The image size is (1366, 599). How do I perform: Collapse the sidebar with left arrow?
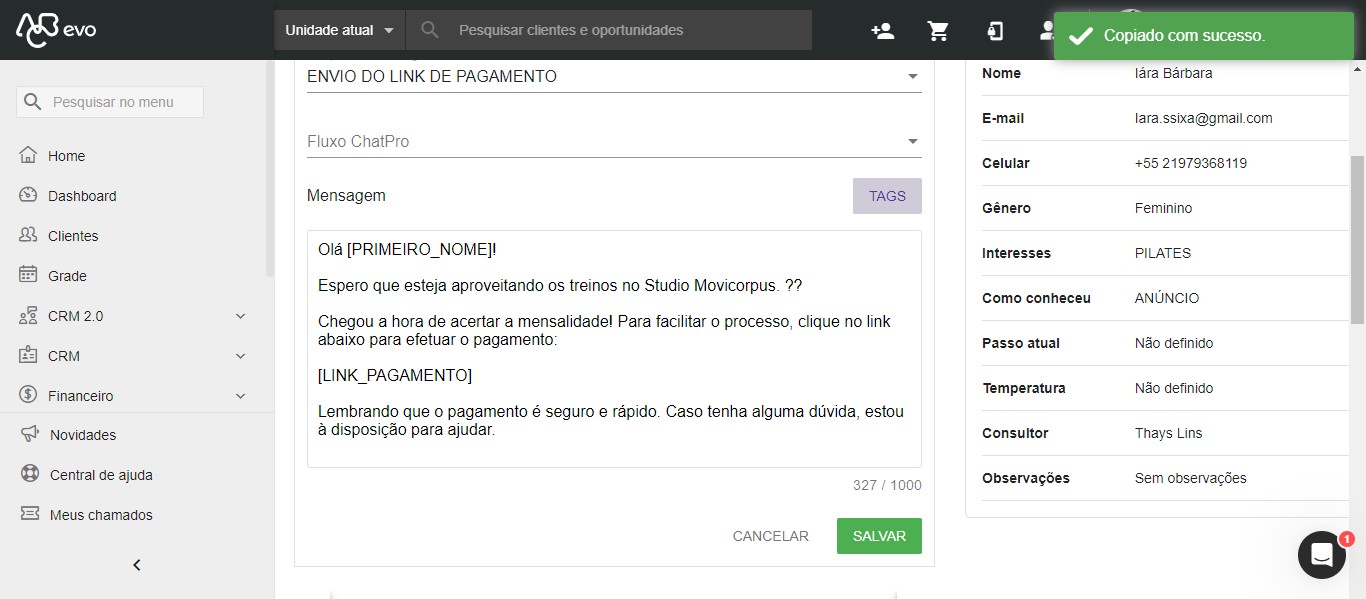tap(137, 565)
